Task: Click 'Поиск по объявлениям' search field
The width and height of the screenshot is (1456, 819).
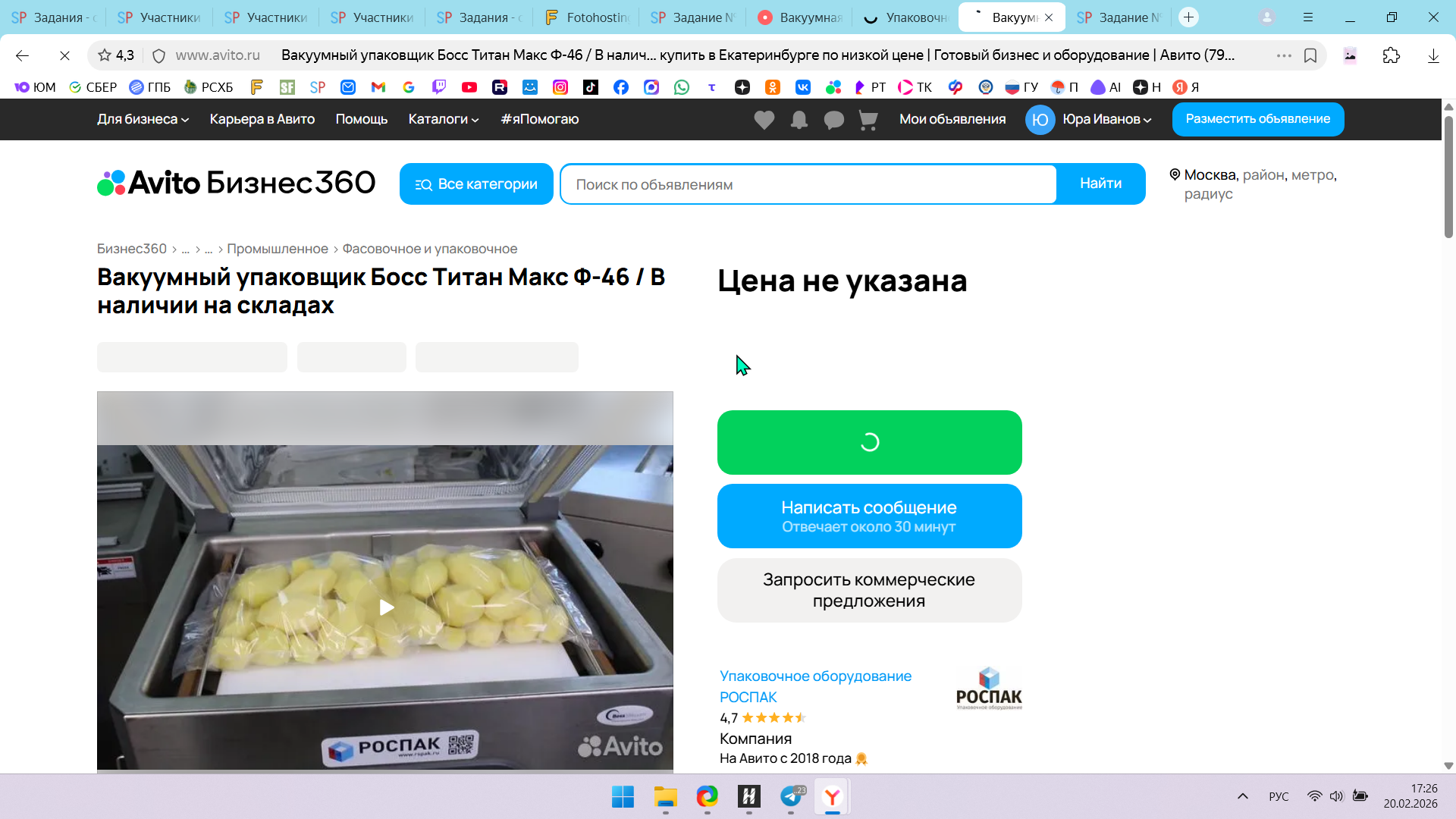Action: click(x=808, y=184)
